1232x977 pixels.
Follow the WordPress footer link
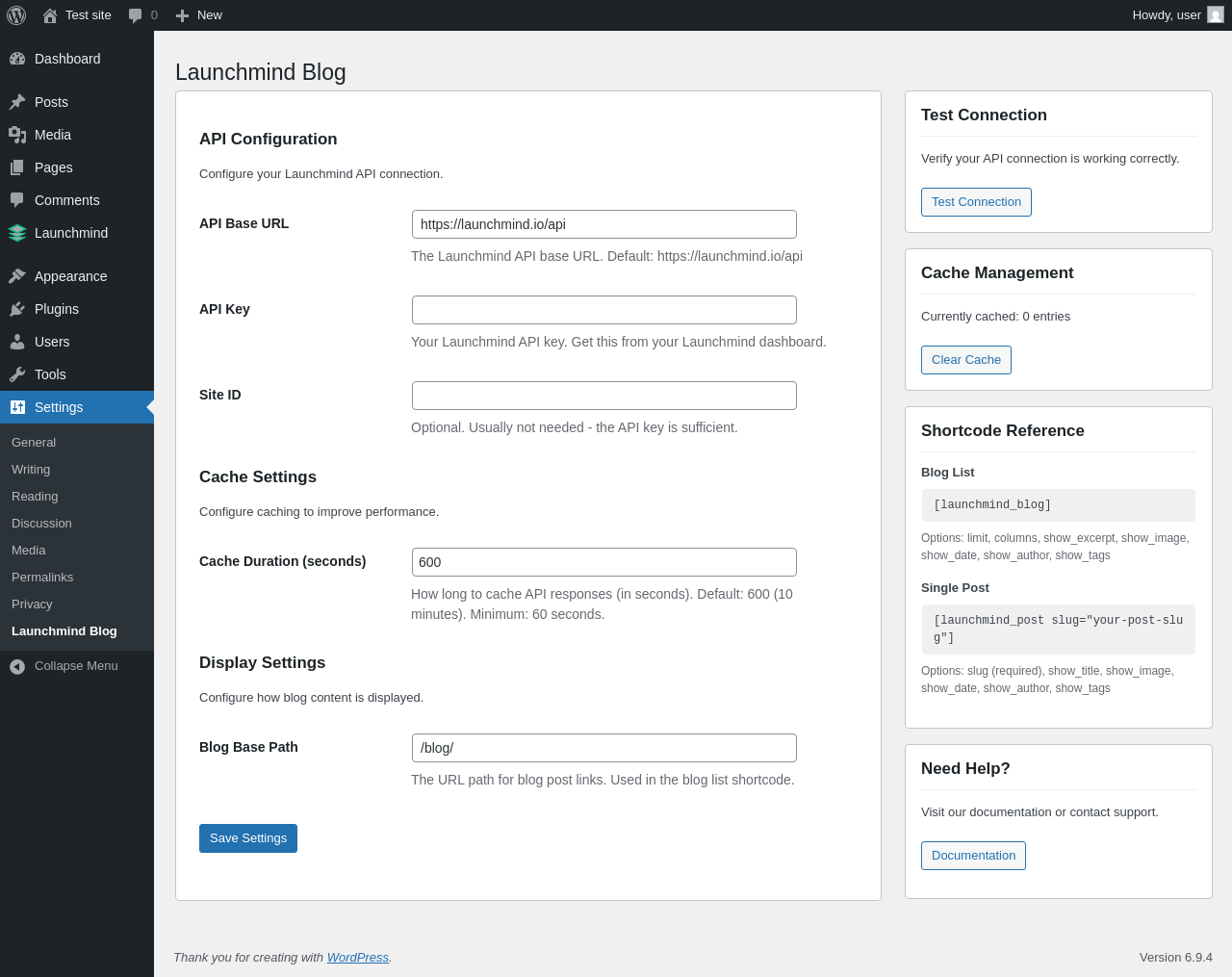[x=357, y=958]
